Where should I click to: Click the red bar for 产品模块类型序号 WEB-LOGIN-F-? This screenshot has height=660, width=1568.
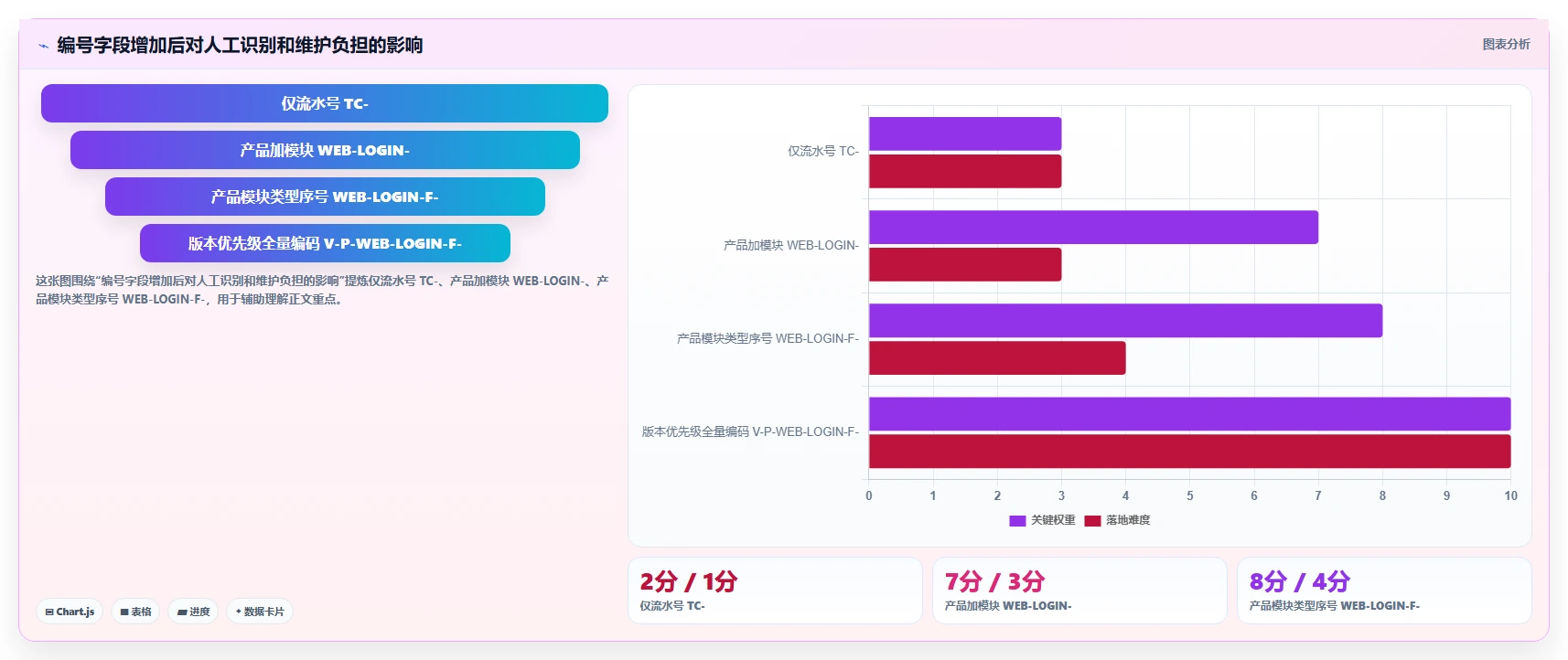(997, 357)
